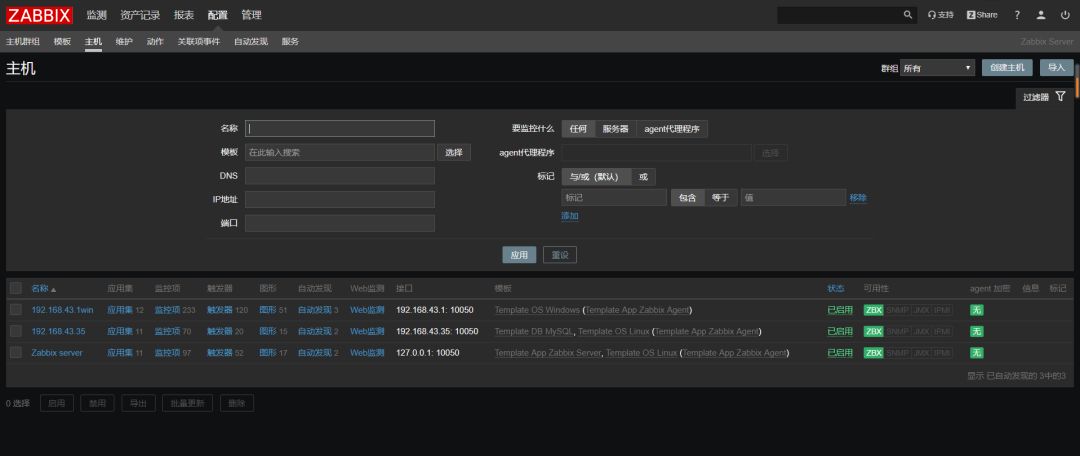Click the logout power icon

[x=1066, y=14]
